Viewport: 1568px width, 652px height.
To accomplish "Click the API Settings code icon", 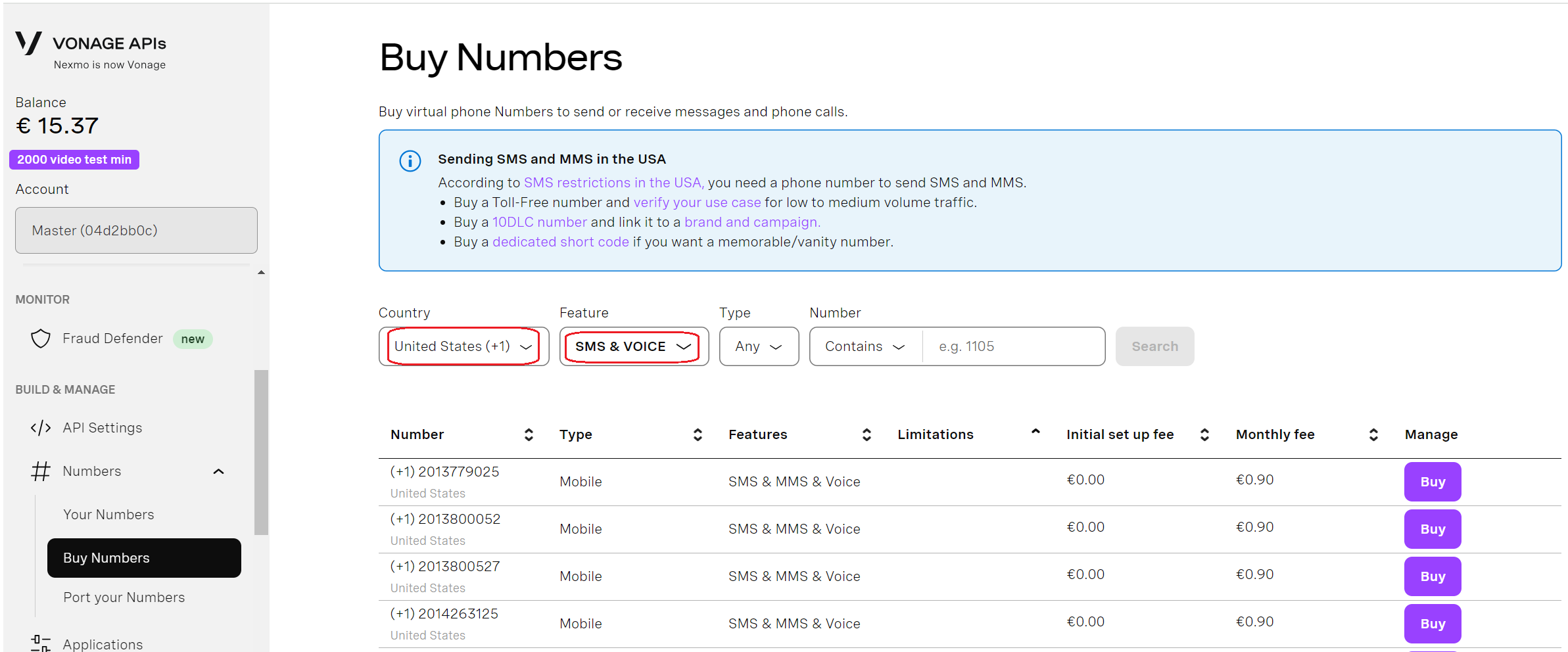I will [41, 428].
